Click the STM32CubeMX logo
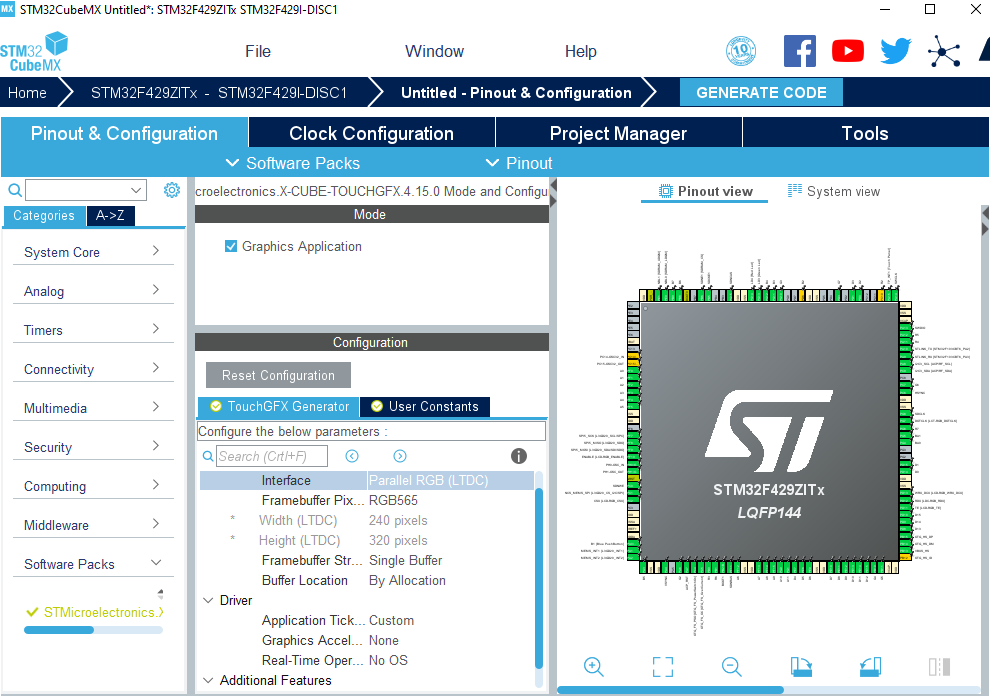 34,52
